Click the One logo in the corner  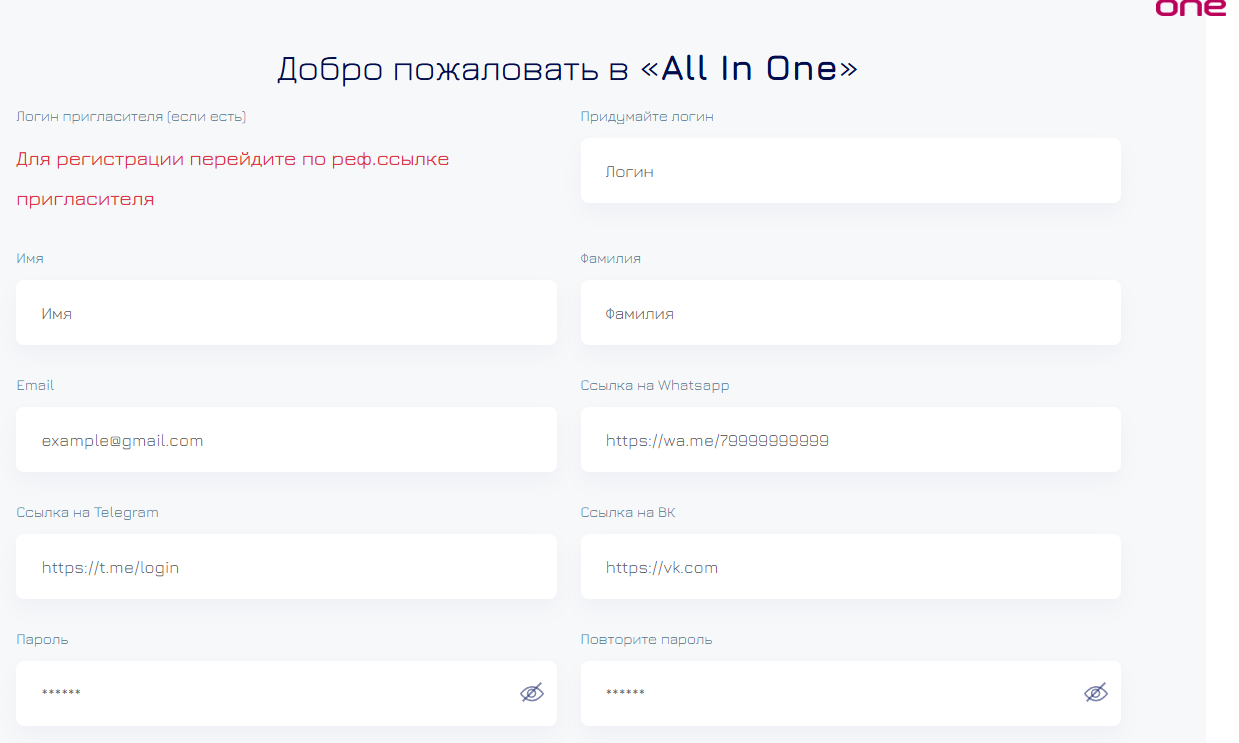coord(1190,7)
